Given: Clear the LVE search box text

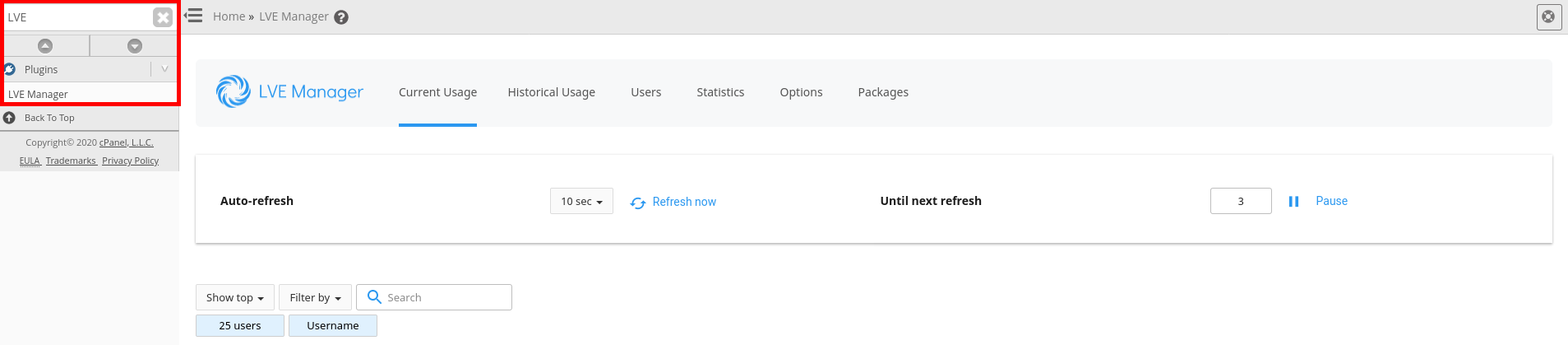Looking at the screenshot, I should (163, 17).
